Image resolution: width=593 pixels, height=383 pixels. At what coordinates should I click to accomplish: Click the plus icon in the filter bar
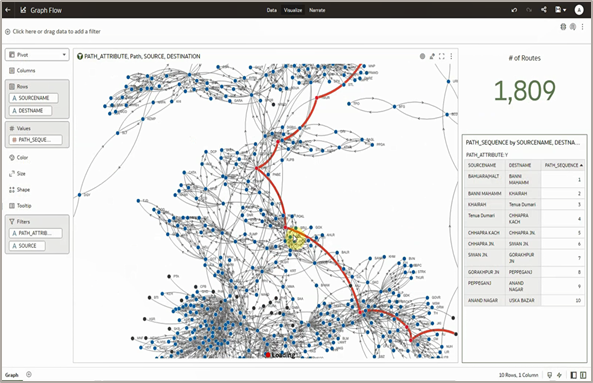[8, 32]
